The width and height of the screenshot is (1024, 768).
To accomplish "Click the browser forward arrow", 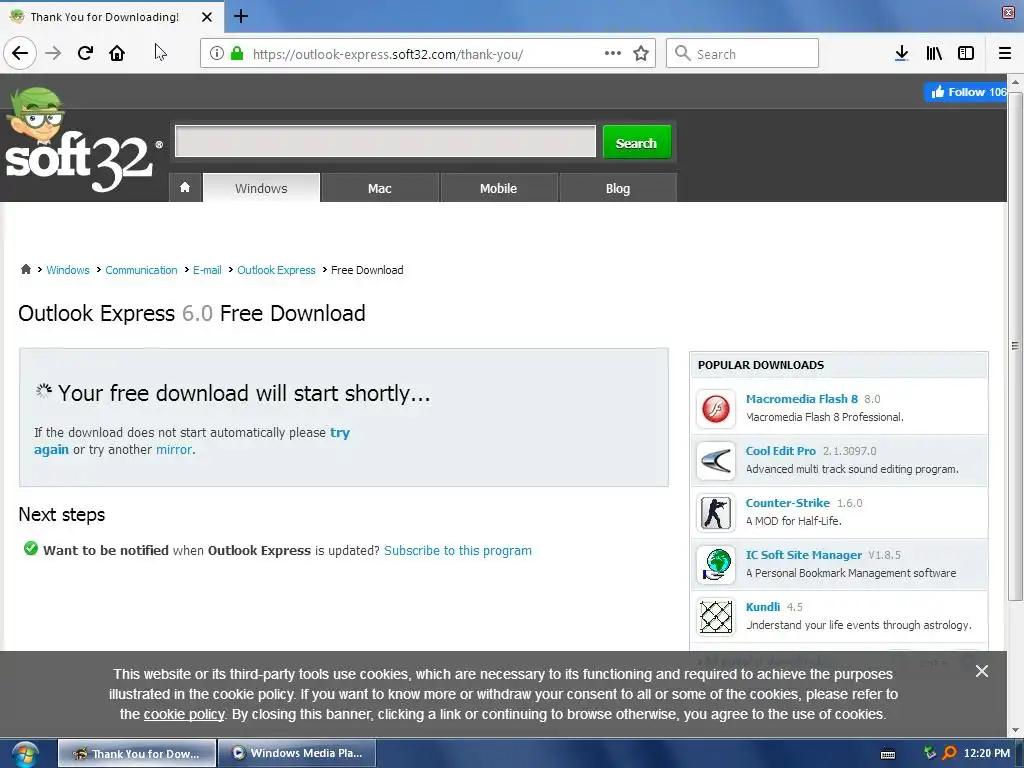I will [53, 53].
